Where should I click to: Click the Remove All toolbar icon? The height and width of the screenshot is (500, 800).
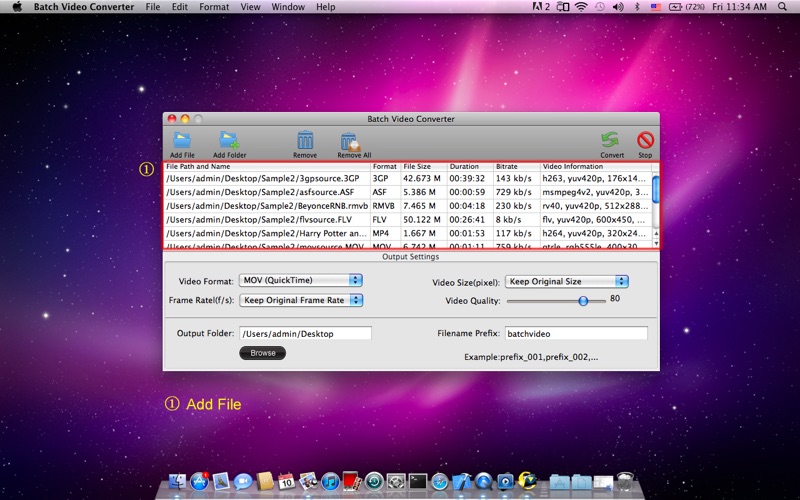coord(350,141)
